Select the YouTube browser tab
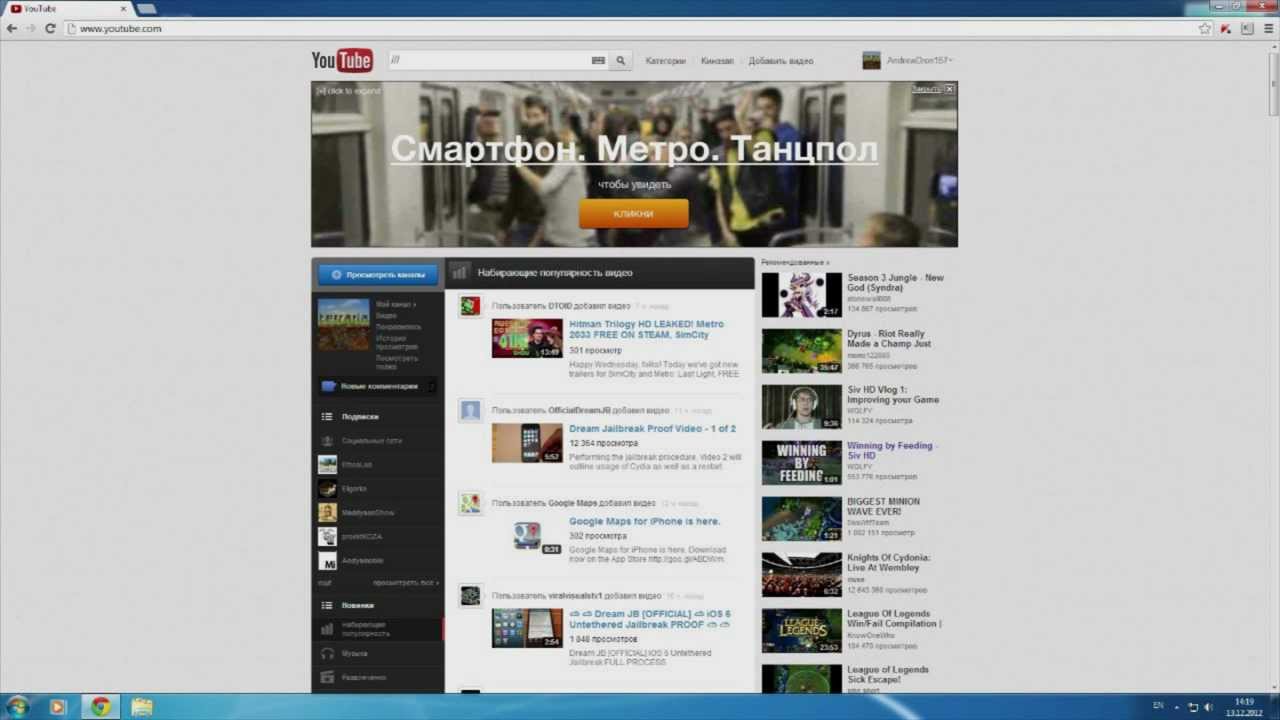This screenshot has width=1280, height=720. pyautogui.click(x=68, y=9)
